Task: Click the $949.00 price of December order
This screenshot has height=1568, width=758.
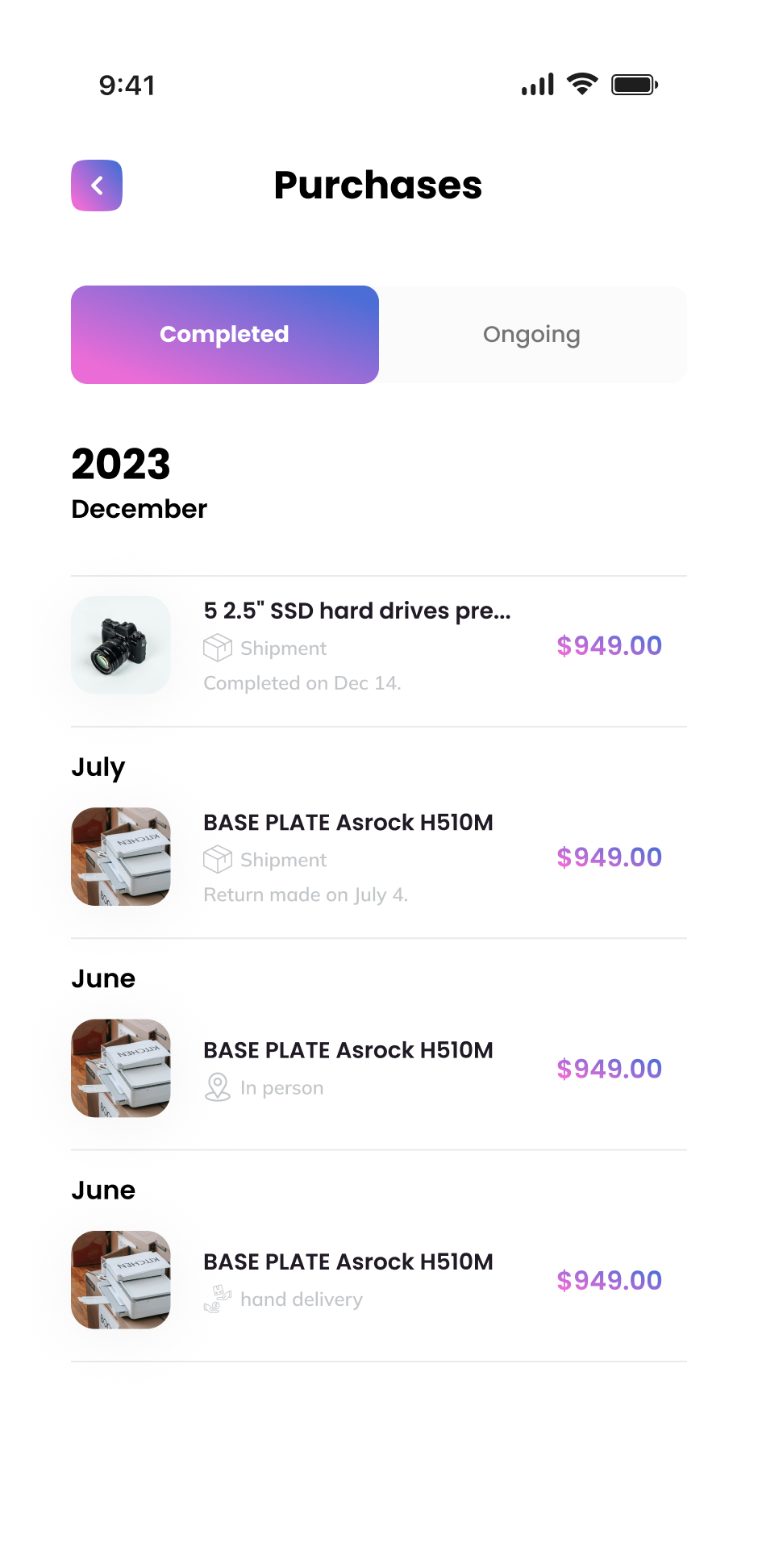Action: click(x=609, y=646)
